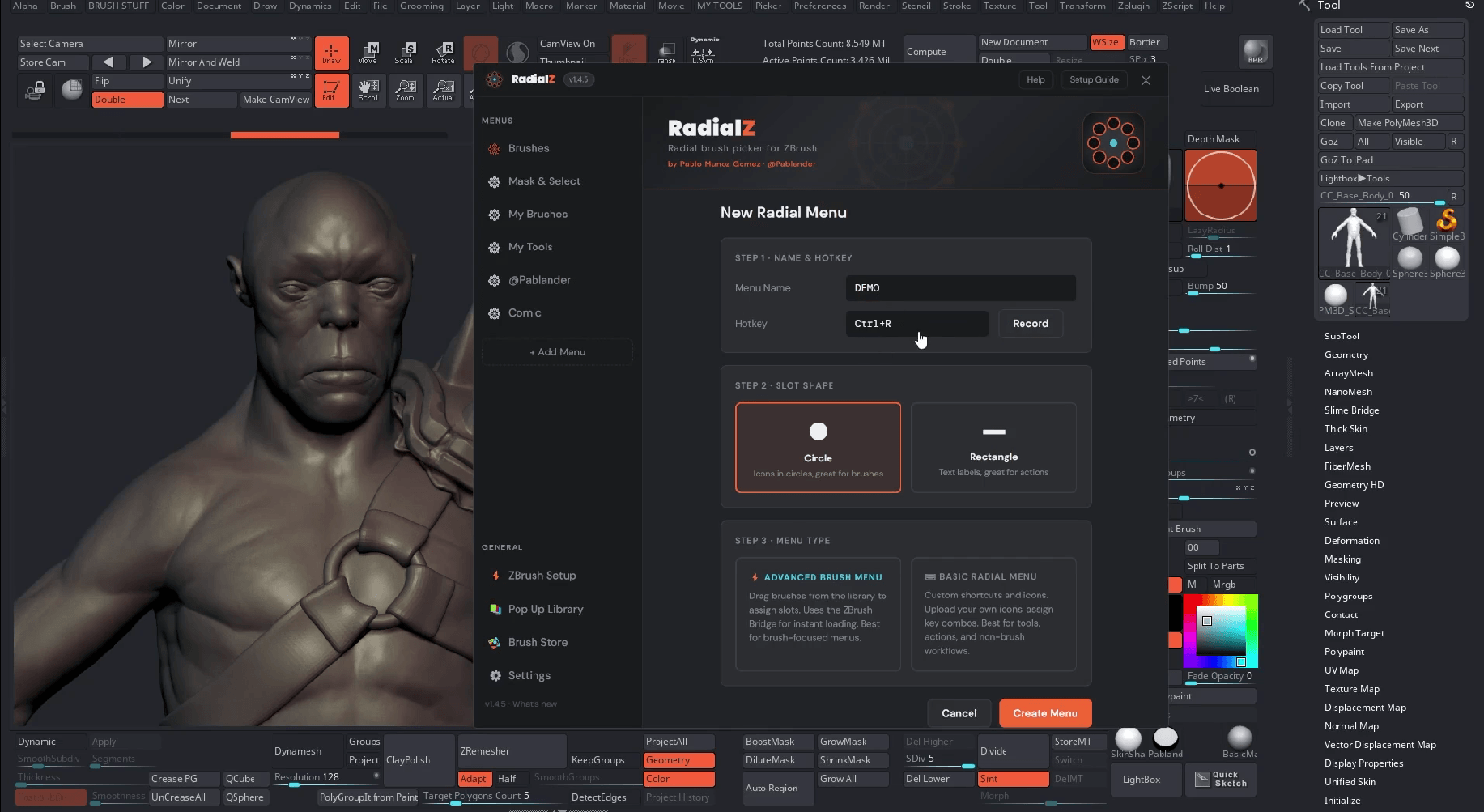This screenshot has width=1484, height=812.
Task: Click the Comic menu icon
Action: tap(494, 313)
